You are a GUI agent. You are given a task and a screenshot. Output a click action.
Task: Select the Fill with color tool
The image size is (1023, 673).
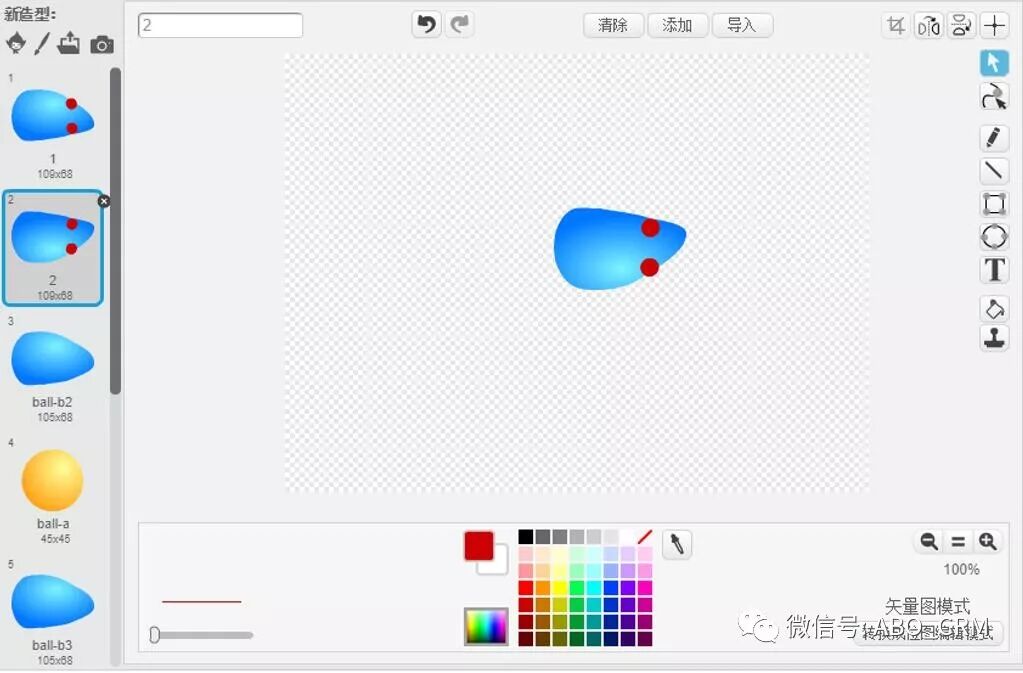point(994,308)
